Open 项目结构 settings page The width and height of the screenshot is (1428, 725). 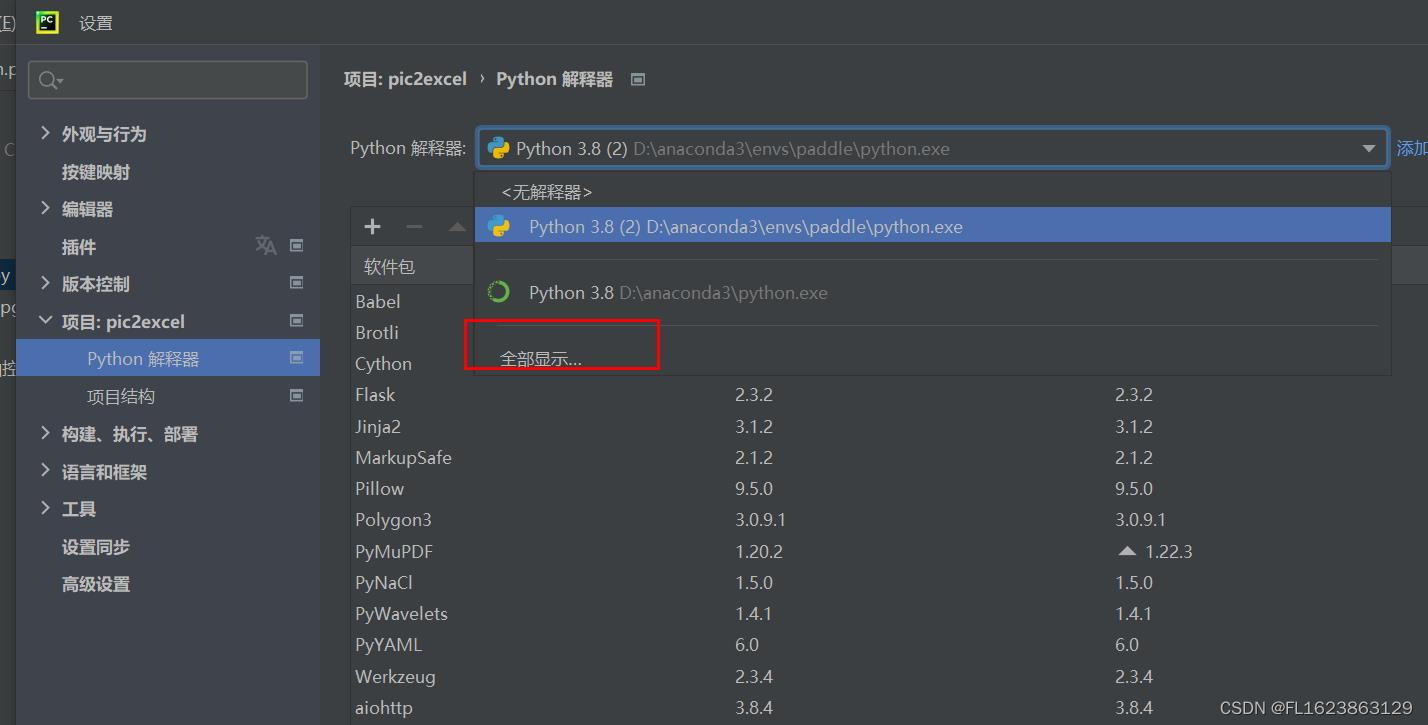pos(121,397)
